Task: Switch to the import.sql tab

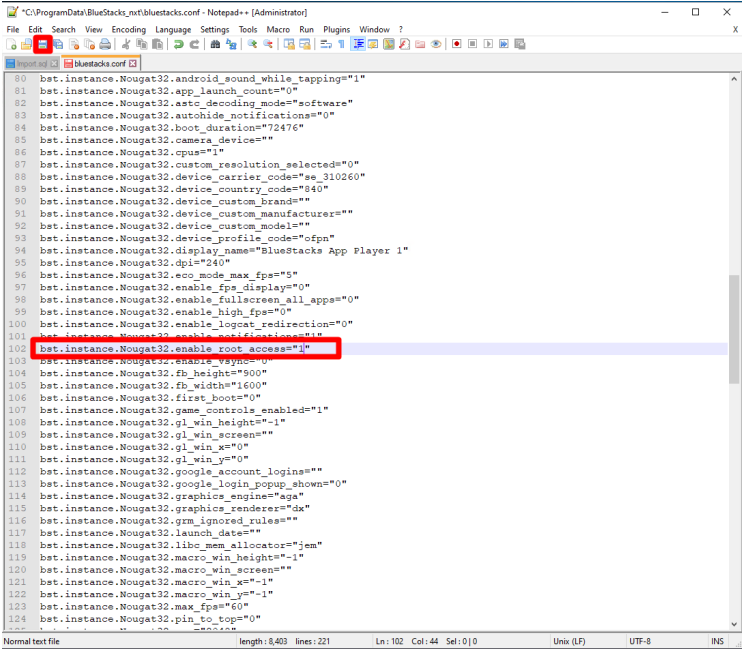Action: point(31,64)
